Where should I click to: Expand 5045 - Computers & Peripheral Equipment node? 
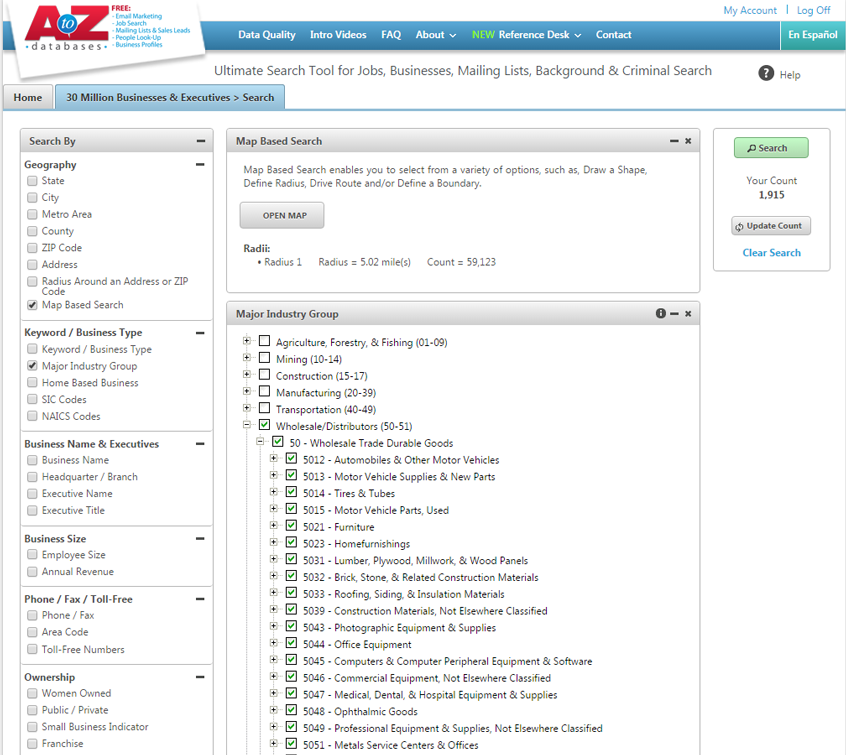274,659
